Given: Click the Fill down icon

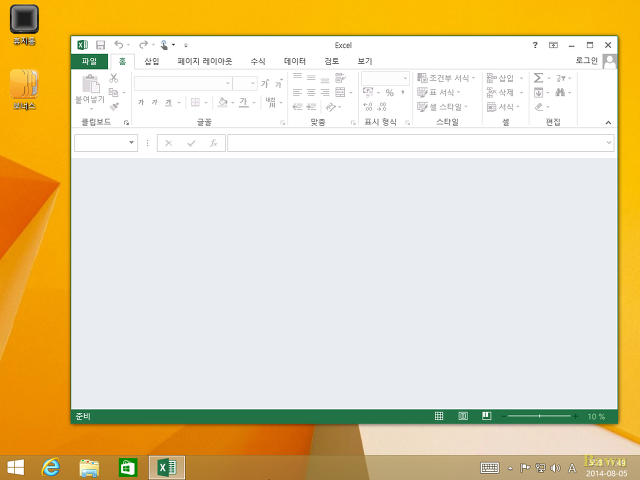Looking at the screenshot, I should [538, 93].
